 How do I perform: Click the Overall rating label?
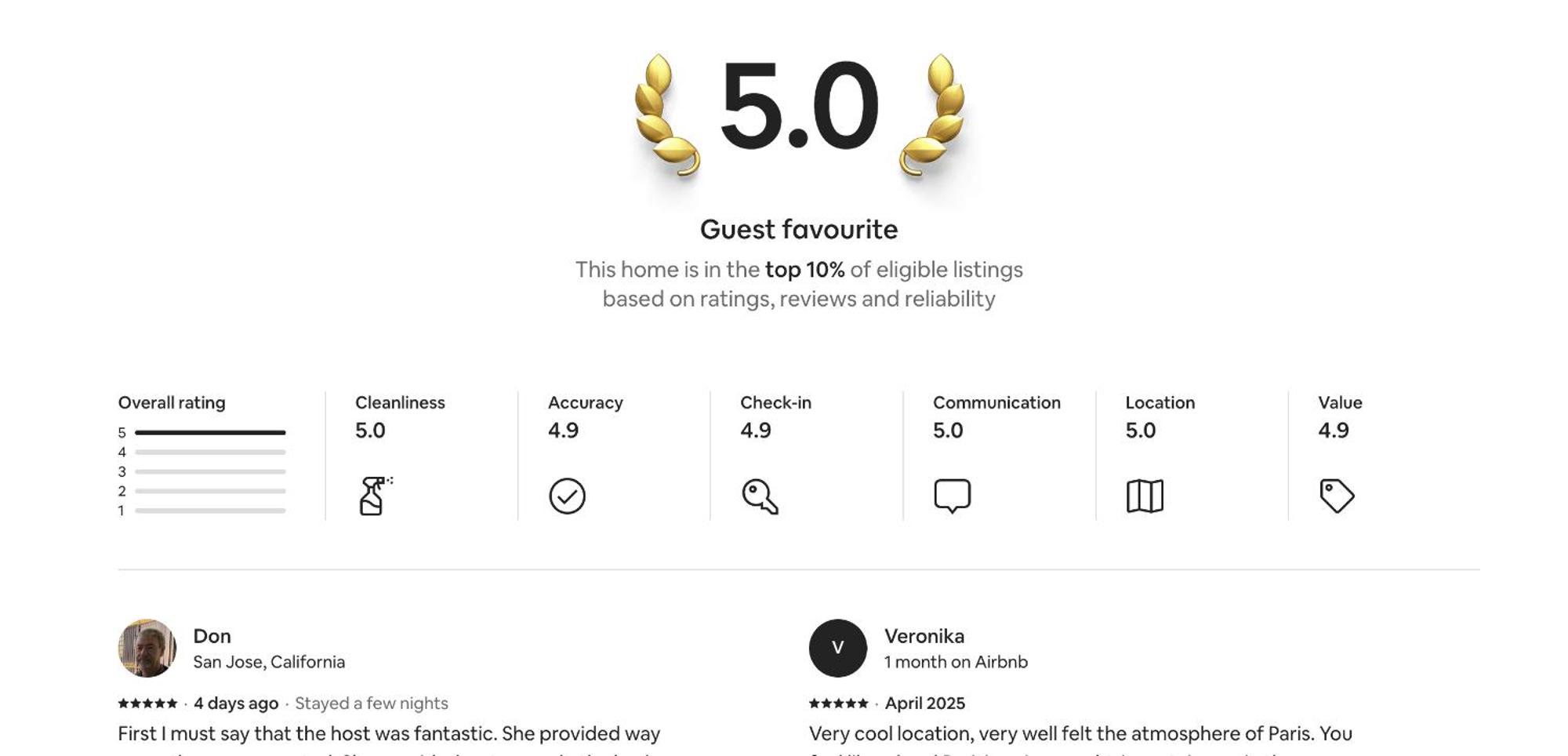click(172, 402)
